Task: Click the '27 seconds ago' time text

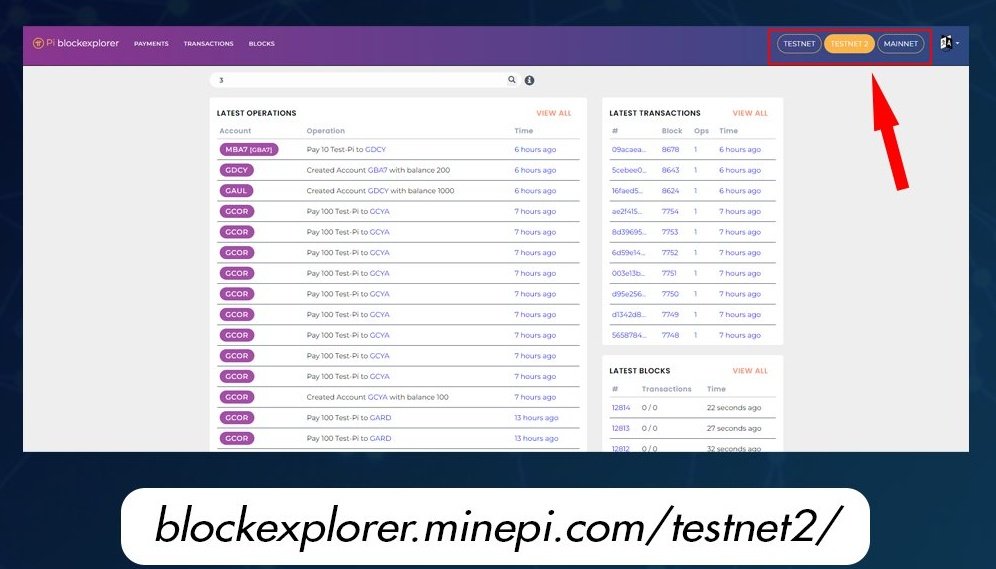Action: click(x=734, y=428)
